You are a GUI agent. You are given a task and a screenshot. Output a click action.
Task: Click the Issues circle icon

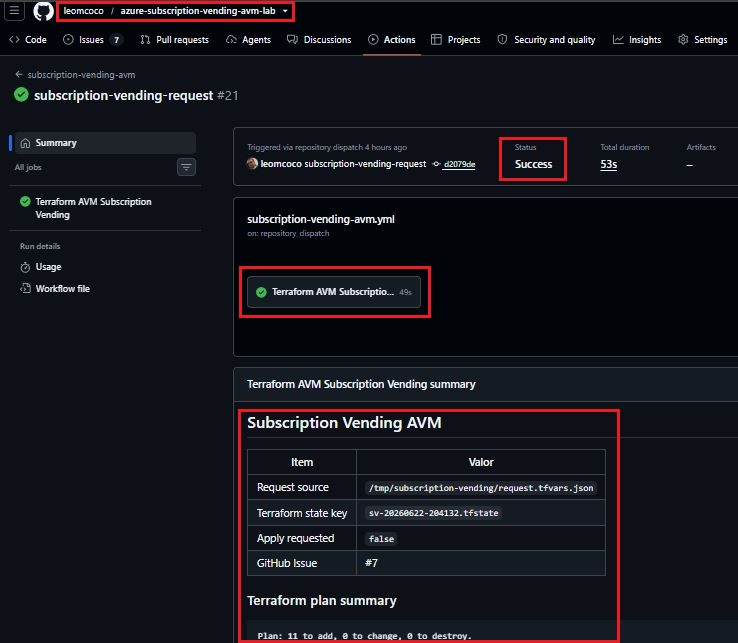pyautogui.click(x=68, y=40)
